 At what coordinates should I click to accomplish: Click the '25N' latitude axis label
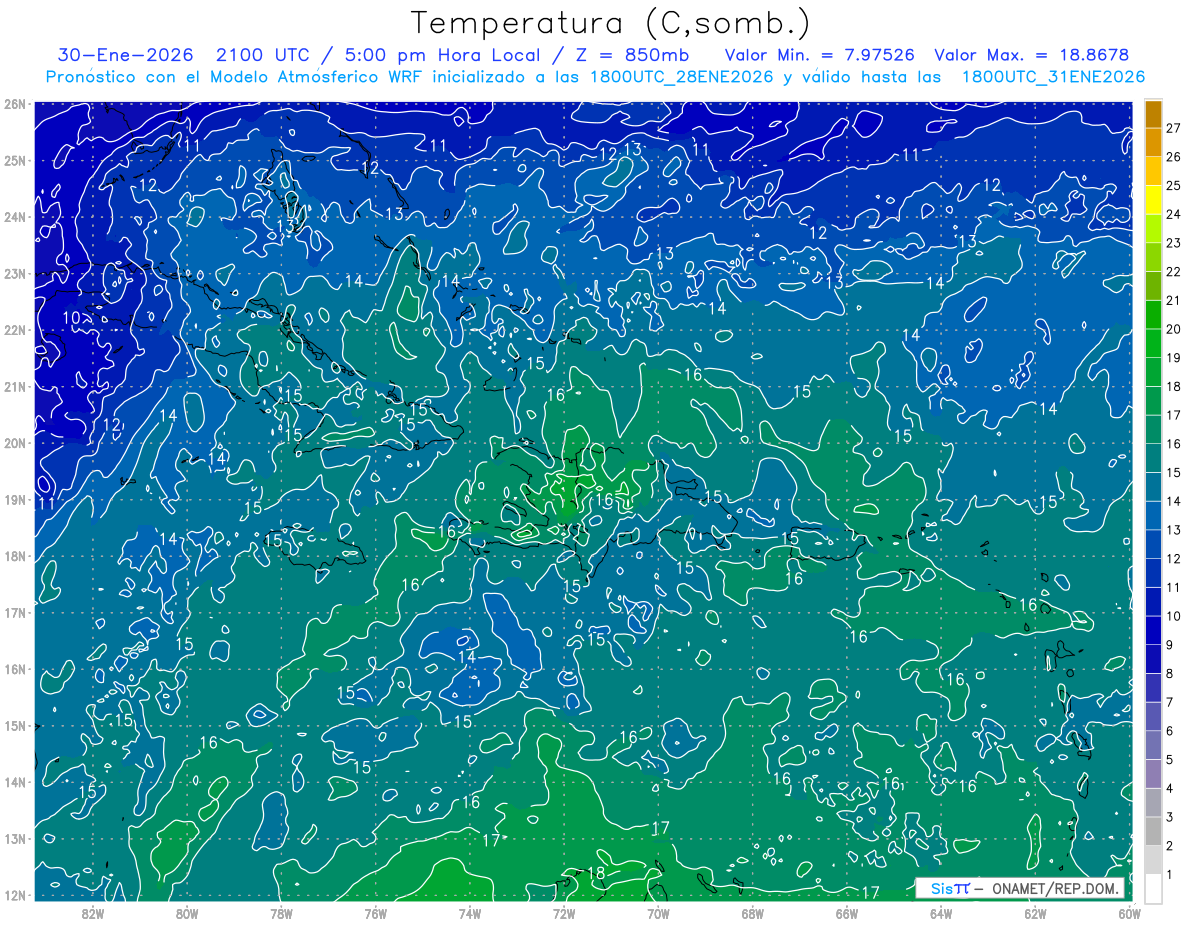click(15, 160)
